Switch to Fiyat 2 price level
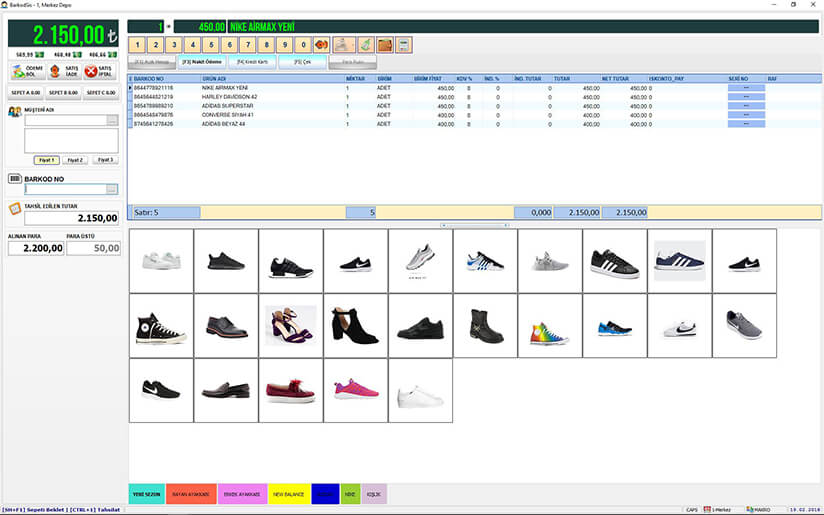The width and height of the screenshot is (824, 515). (x=75, y=160)
